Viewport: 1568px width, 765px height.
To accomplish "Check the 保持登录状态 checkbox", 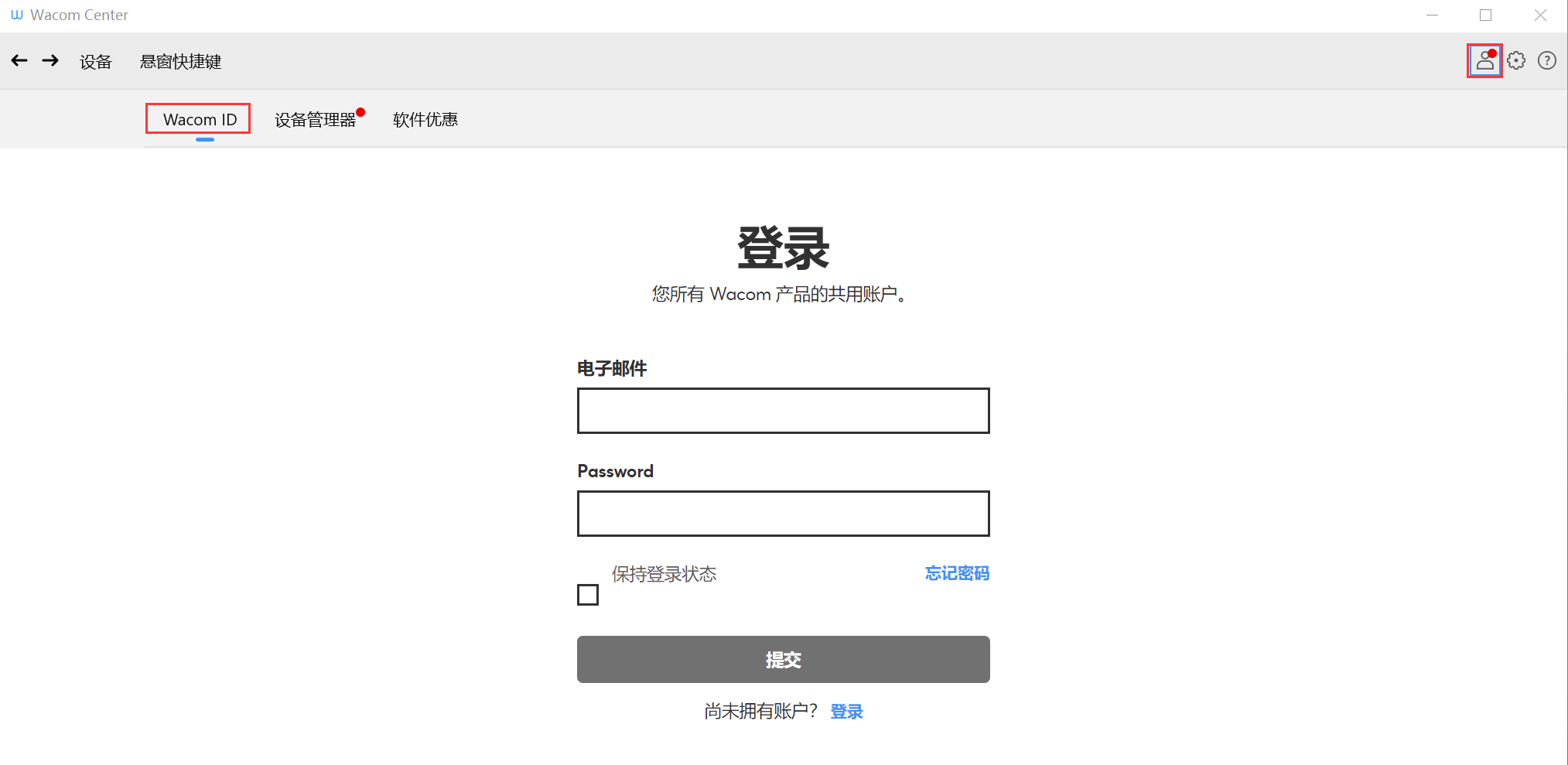I will pyautogui.click(x=588, y=595).
